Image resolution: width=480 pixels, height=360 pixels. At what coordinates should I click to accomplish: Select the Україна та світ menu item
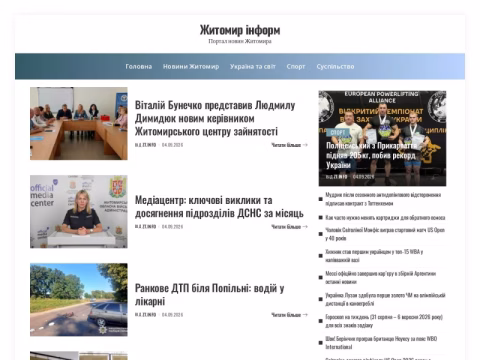coord(253,66)
